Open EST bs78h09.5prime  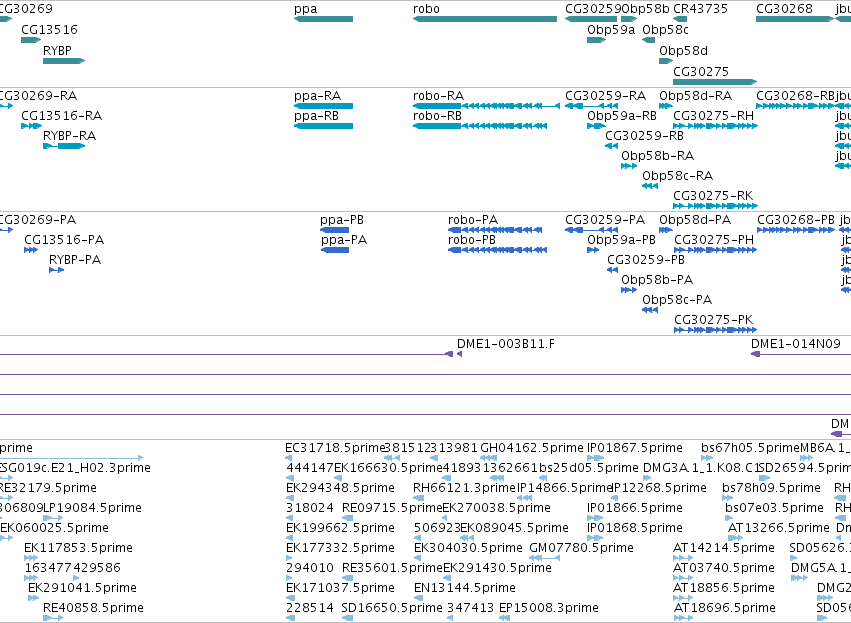pos(771,488)
